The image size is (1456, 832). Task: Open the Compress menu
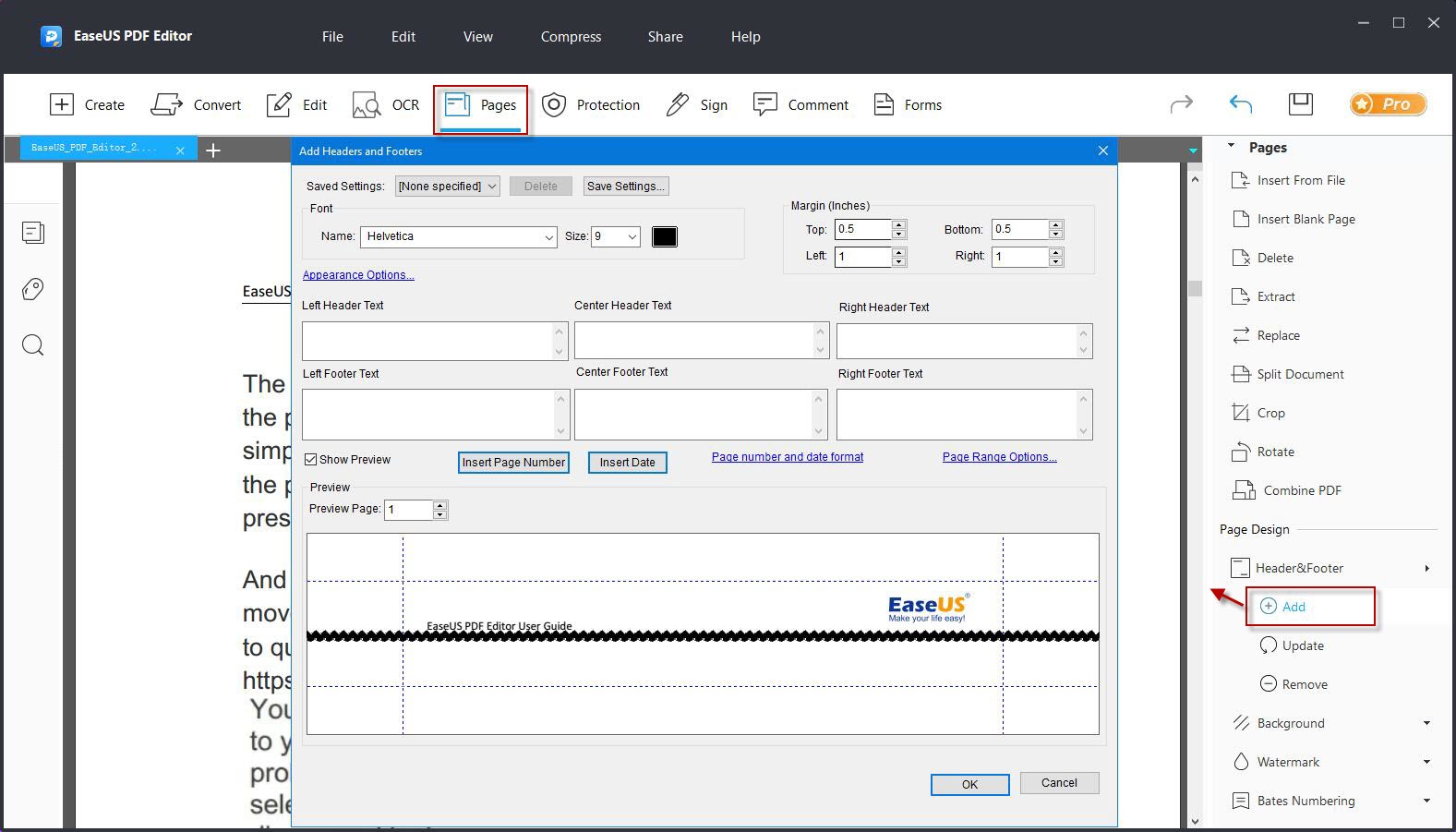[x=571, y=37]
